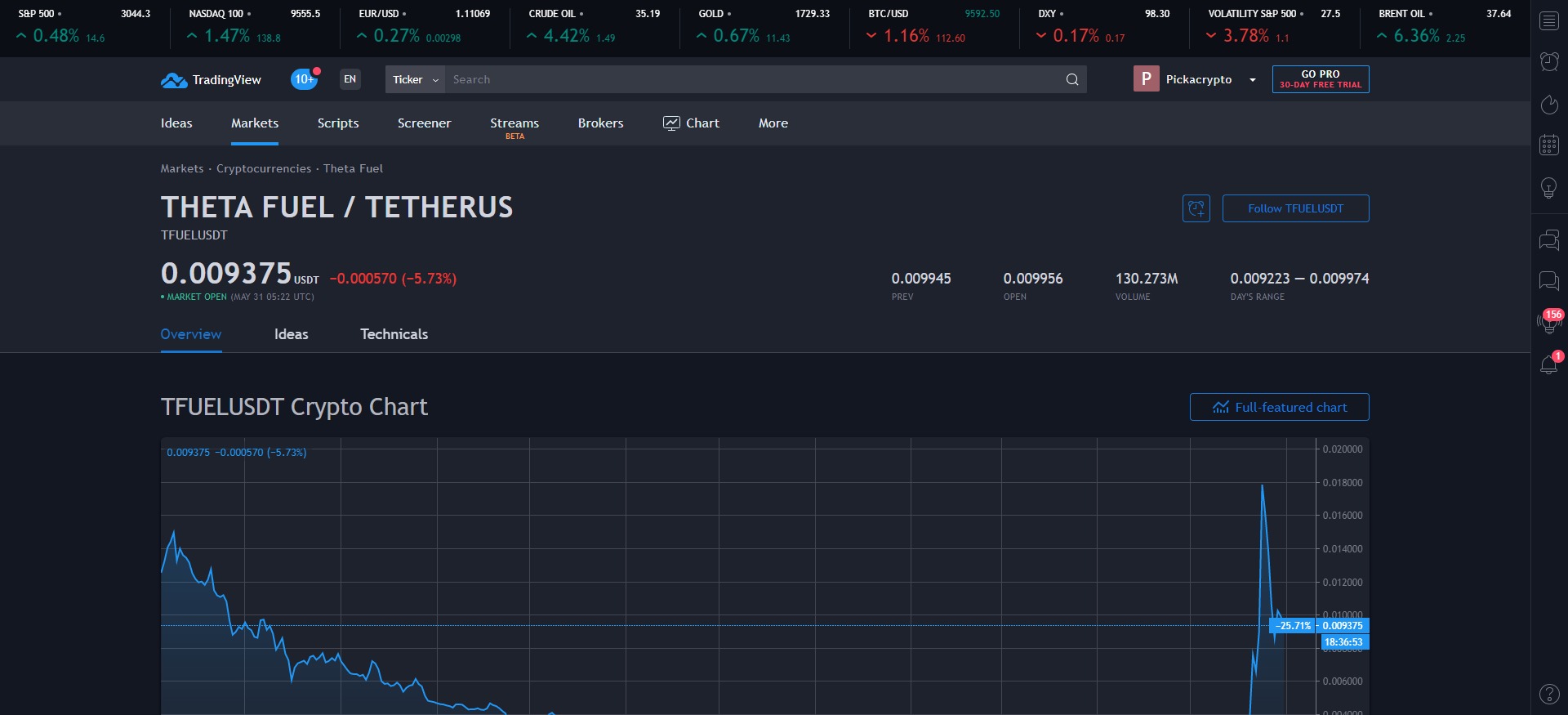The width and height of the screenshot is (1568, 715).
Task: Open the help question mark icon
Action: 1549,694
